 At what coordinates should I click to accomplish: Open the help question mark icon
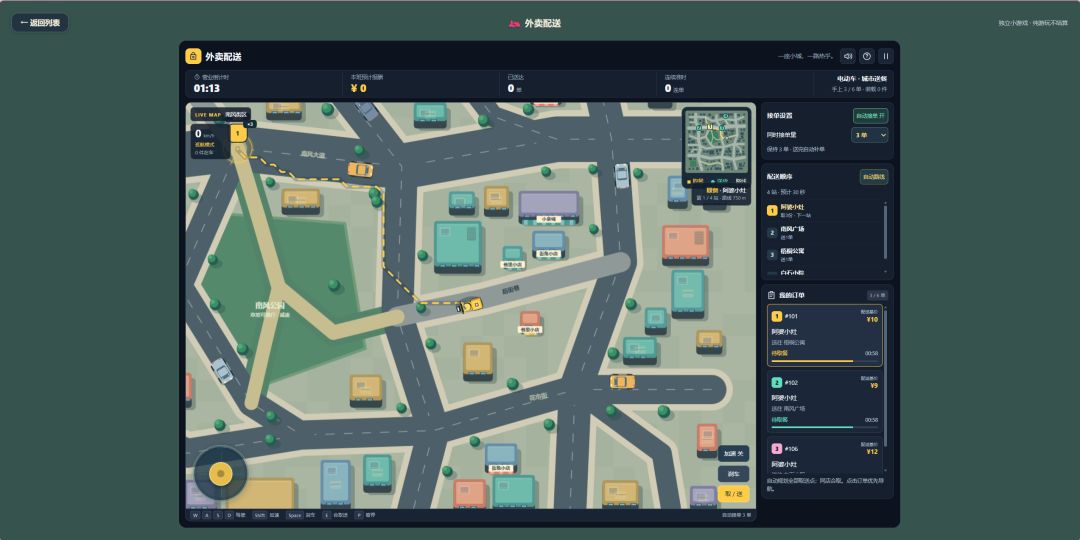click(866, 56)
